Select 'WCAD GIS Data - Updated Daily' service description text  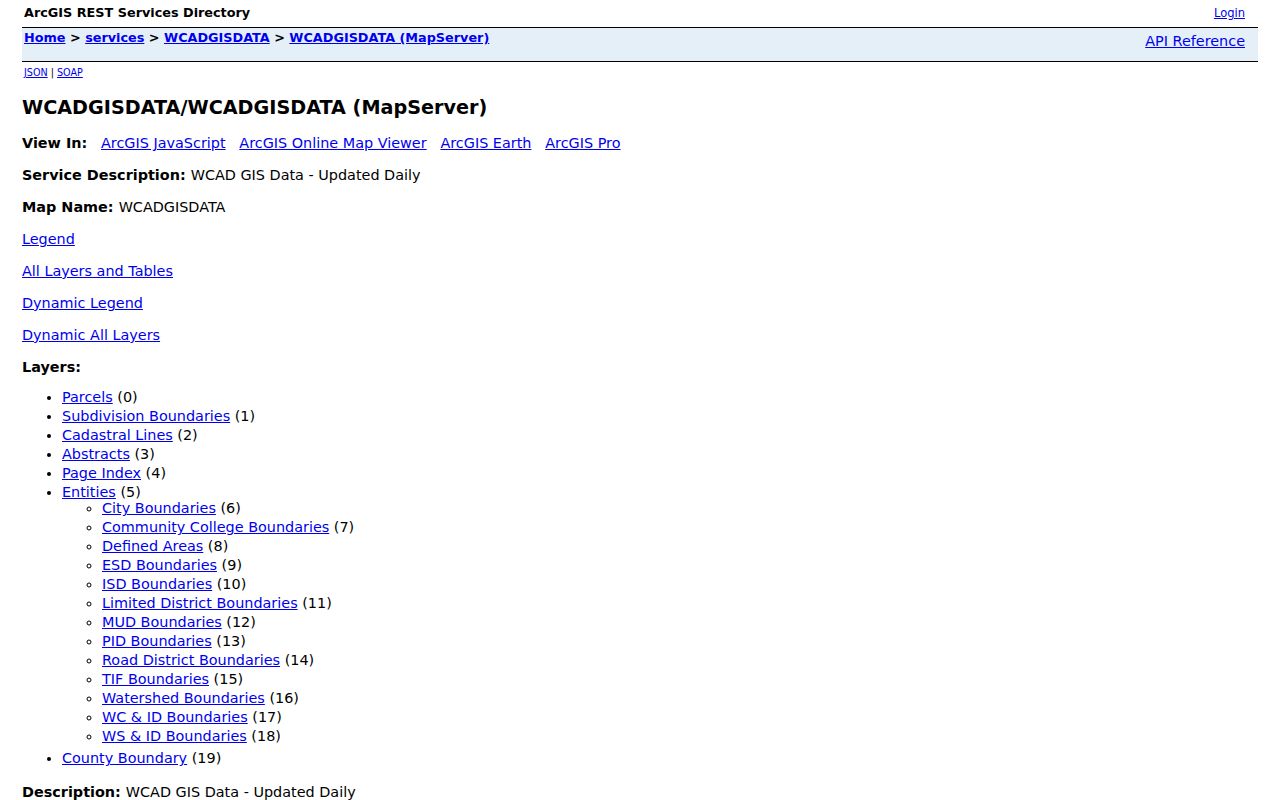(305, 175)
